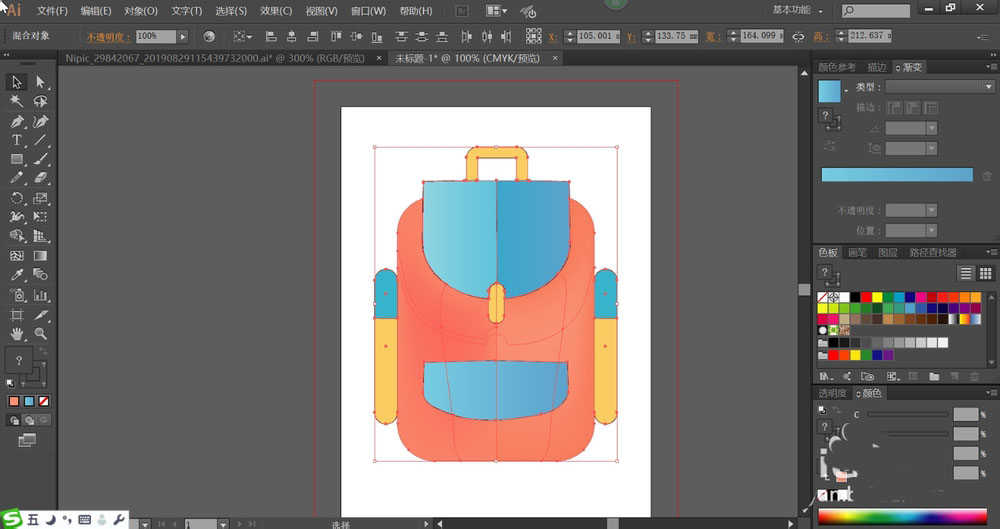Screen dimensions: 1000x529
Task: Select the Shape Builder tool
Action: coord(17,236)
